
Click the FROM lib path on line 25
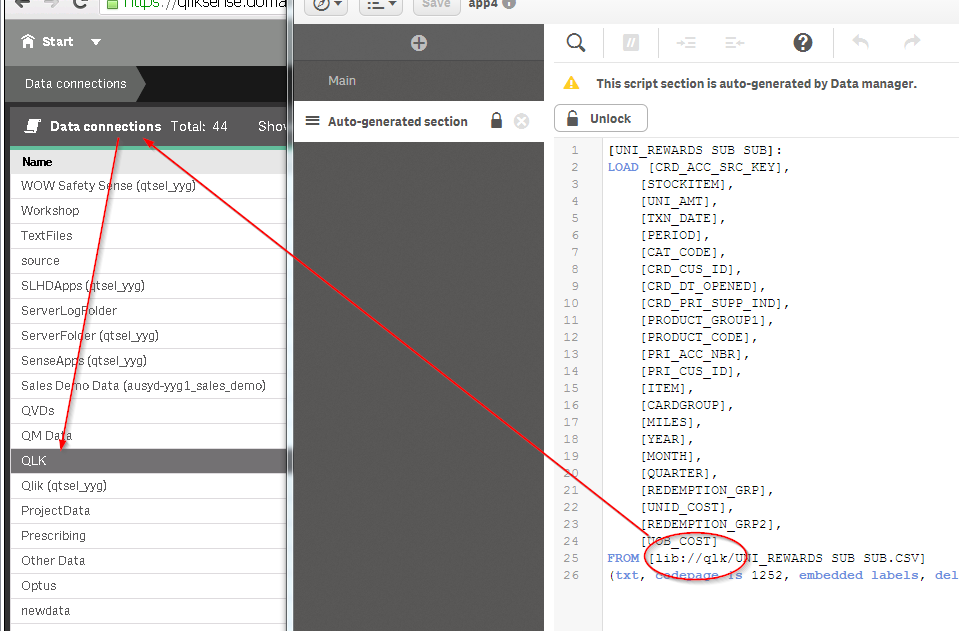coord(787,558)
